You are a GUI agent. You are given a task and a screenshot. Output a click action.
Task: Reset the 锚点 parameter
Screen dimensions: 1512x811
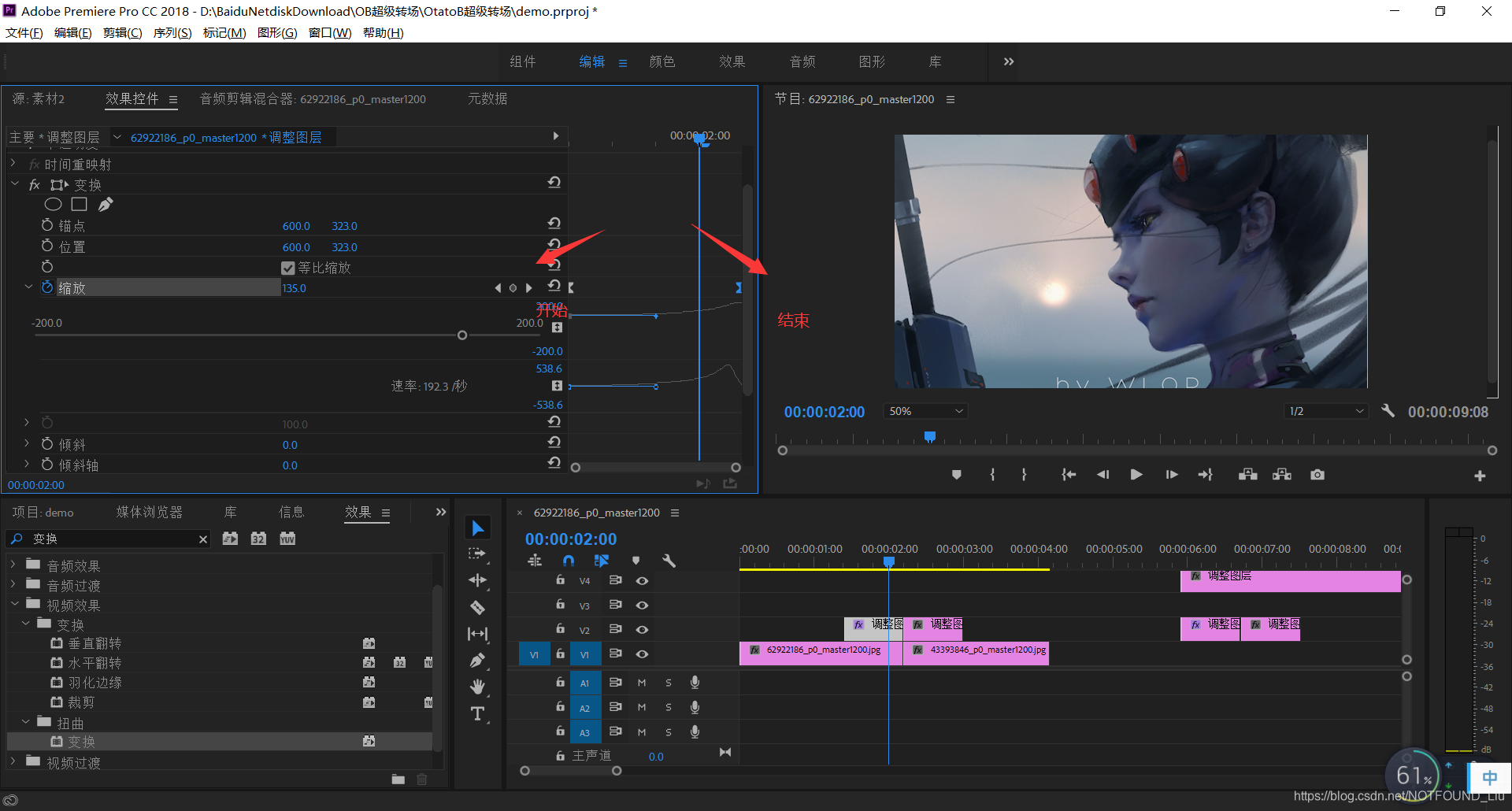[554, 224]
